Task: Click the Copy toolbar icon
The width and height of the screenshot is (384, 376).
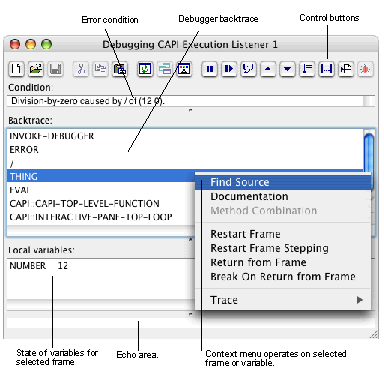Action: pos(100,69)
